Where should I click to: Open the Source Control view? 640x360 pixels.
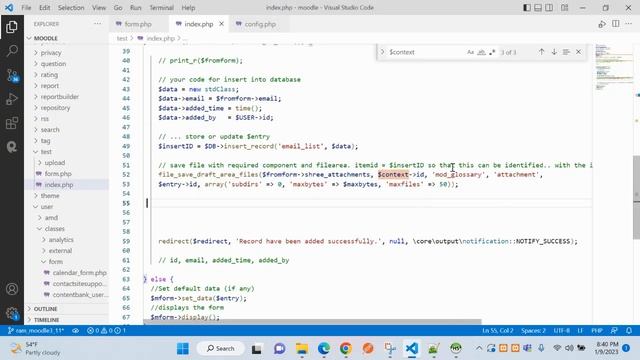click(x=12, y=75)
